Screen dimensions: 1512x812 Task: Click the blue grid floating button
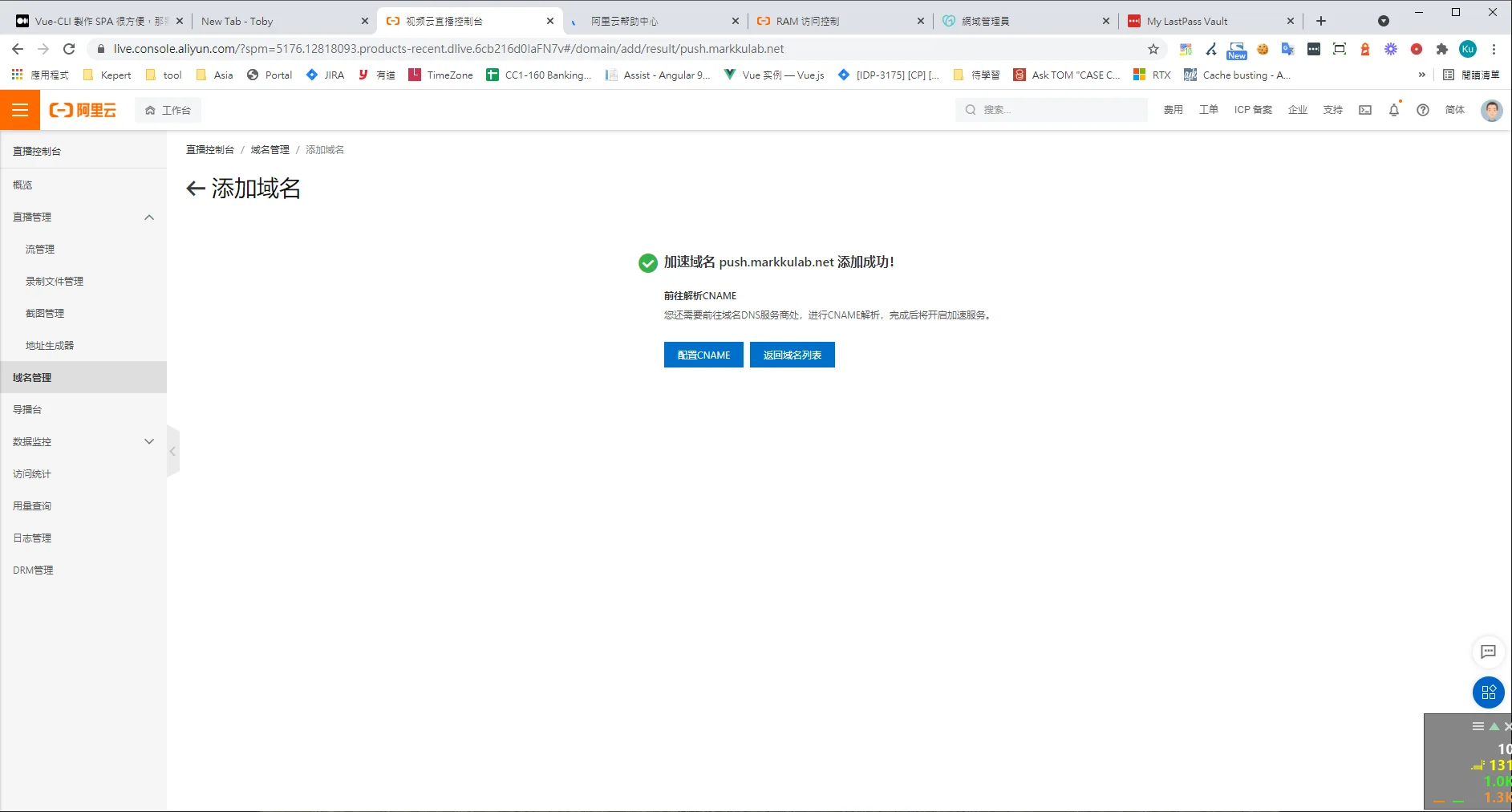pyautogui.click(x=1488, y=692)
